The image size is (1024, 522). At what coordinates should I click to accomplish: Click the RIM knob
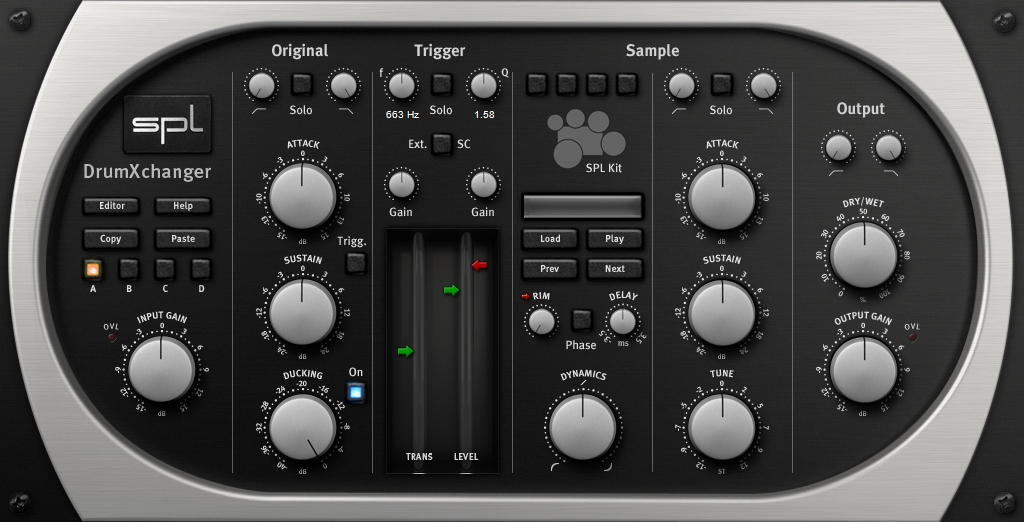point(542,321)
